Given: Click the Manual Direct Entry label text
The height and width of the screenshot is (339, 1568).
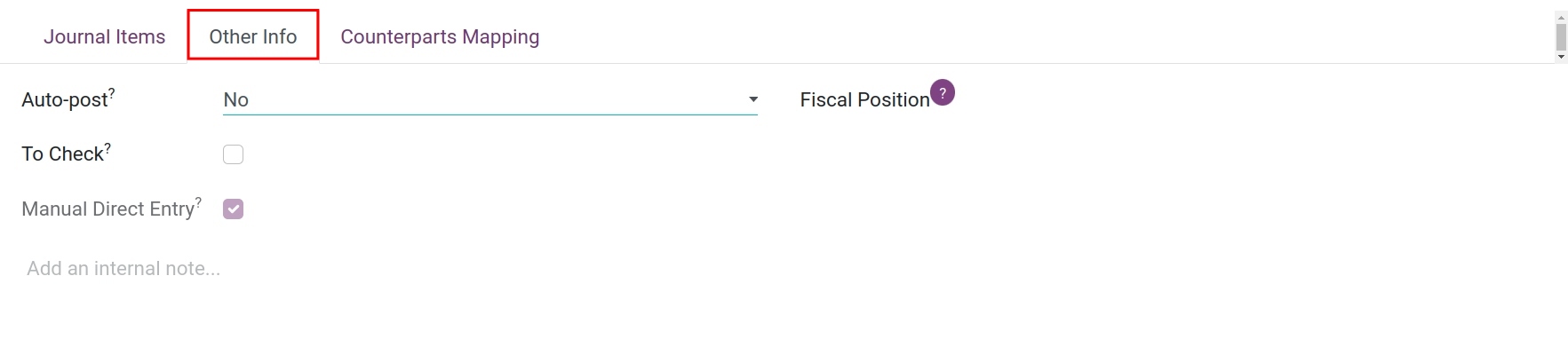Looking at the screenshot, I should pos(108,209).
